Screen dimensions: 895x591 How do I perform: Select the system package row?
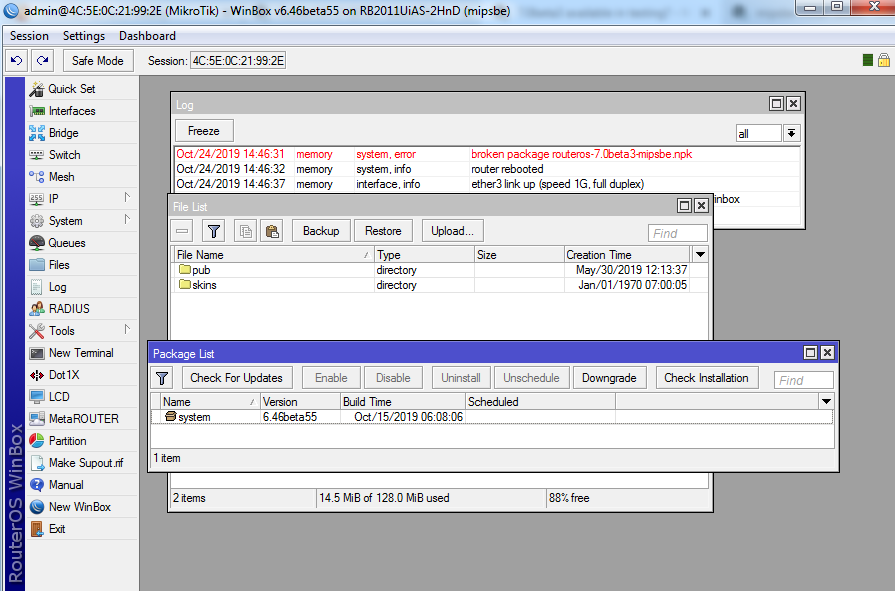tap(491, 417)
